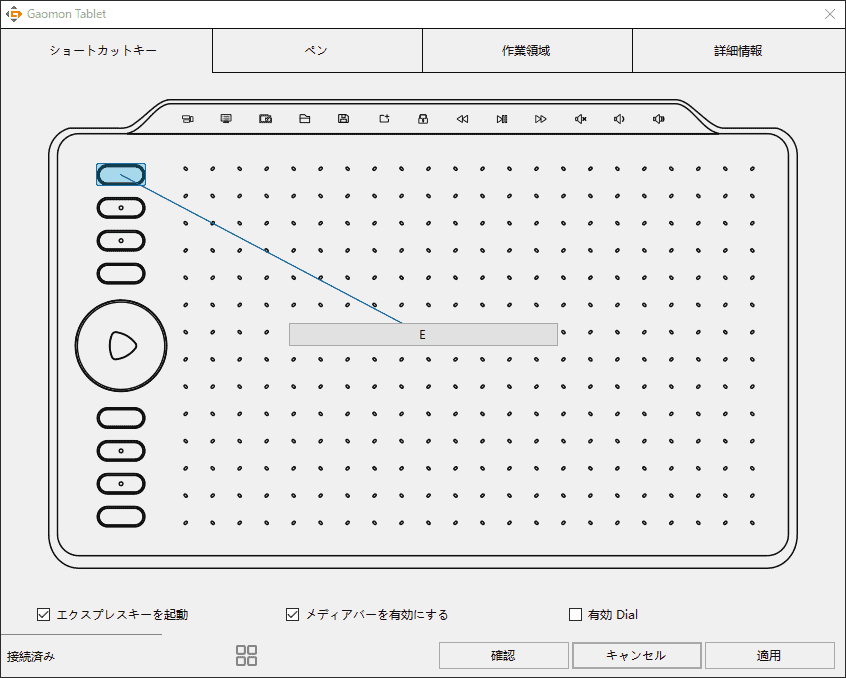This screenshot has width=846, height=678.
Task: Switch to the ペン tab
Action: pyautogui.click(x=317, y=51)
